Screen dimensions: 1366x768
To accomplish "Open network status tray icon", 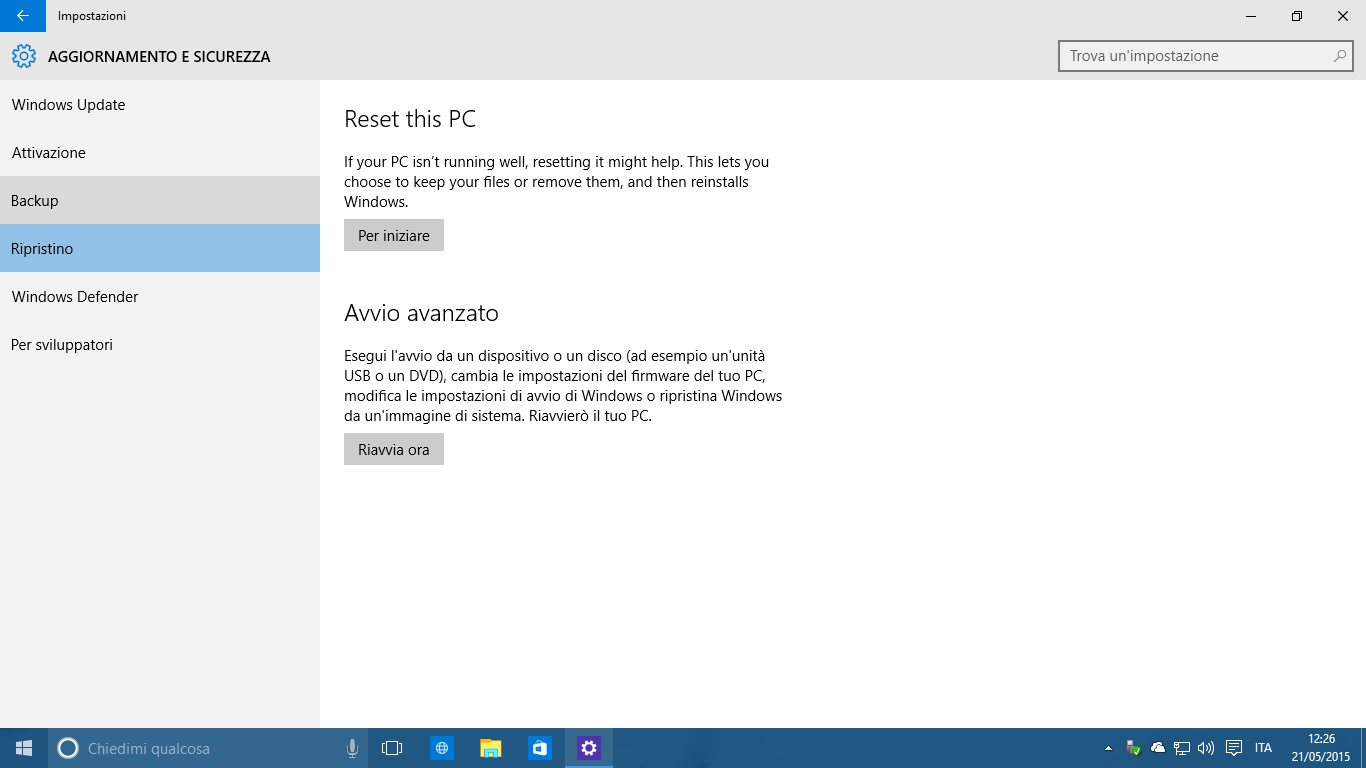I will click(1182, 748).
